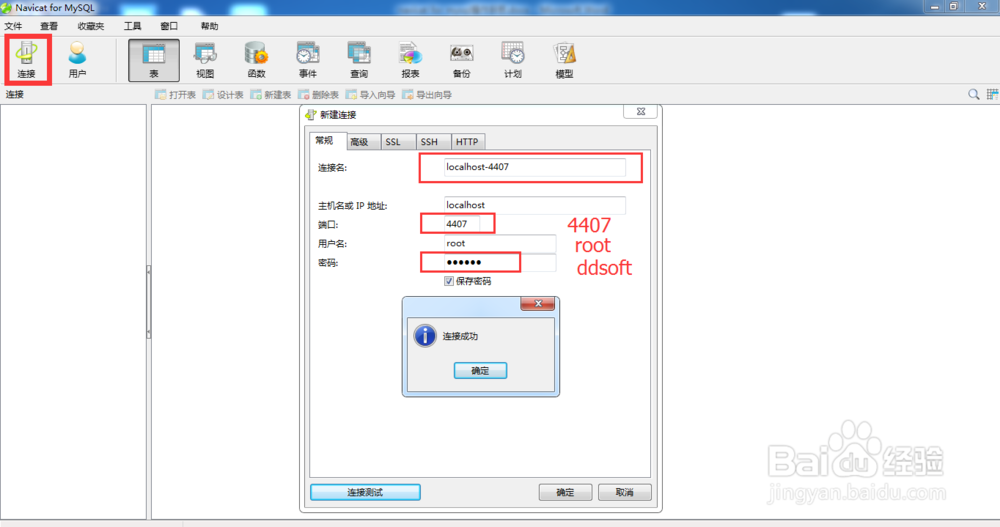Select the 事件 (Event) toolbar icon
This screenshot has width=1000, height=527.
pyautogui.click(x=307, y=60)
